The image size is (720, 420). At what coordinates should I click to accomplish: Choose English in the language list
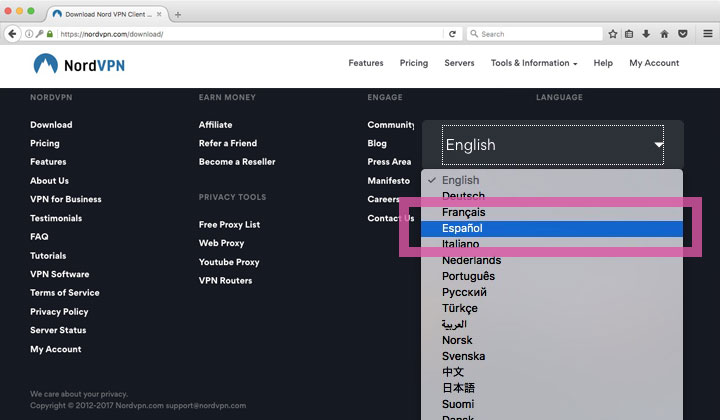552,180
